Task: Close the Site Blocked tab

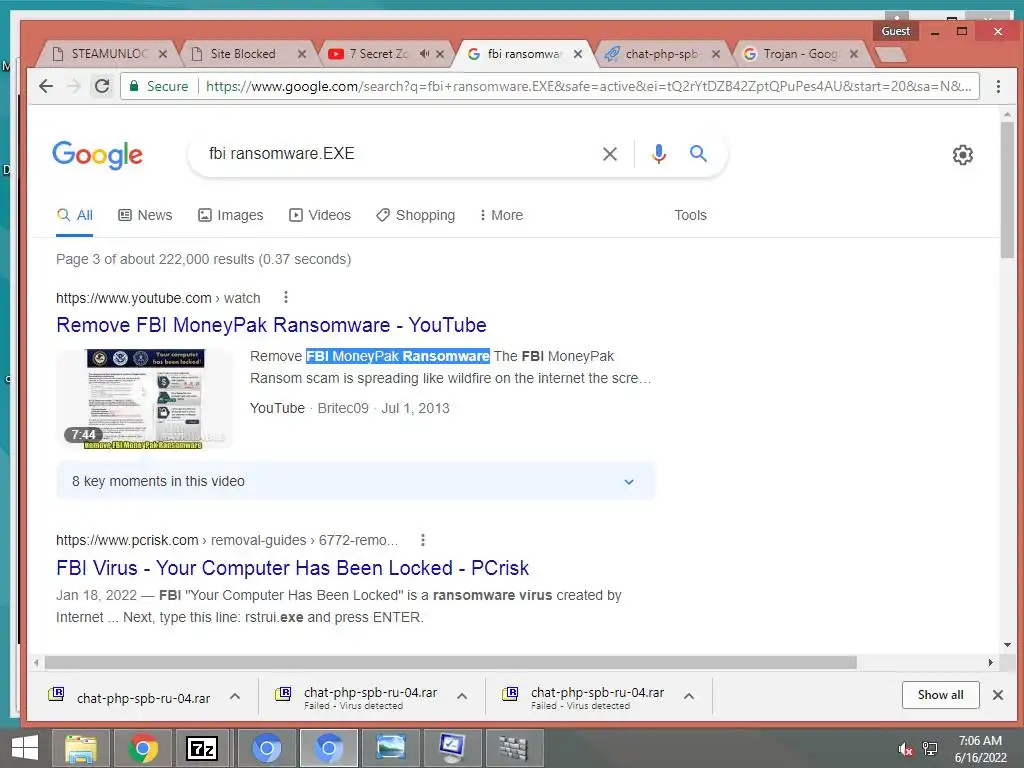Action: [x=302, y=54]
